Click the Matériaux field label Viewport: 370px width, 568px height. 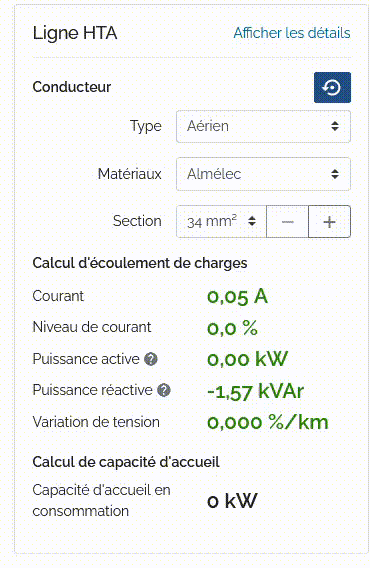pos(129,174)
